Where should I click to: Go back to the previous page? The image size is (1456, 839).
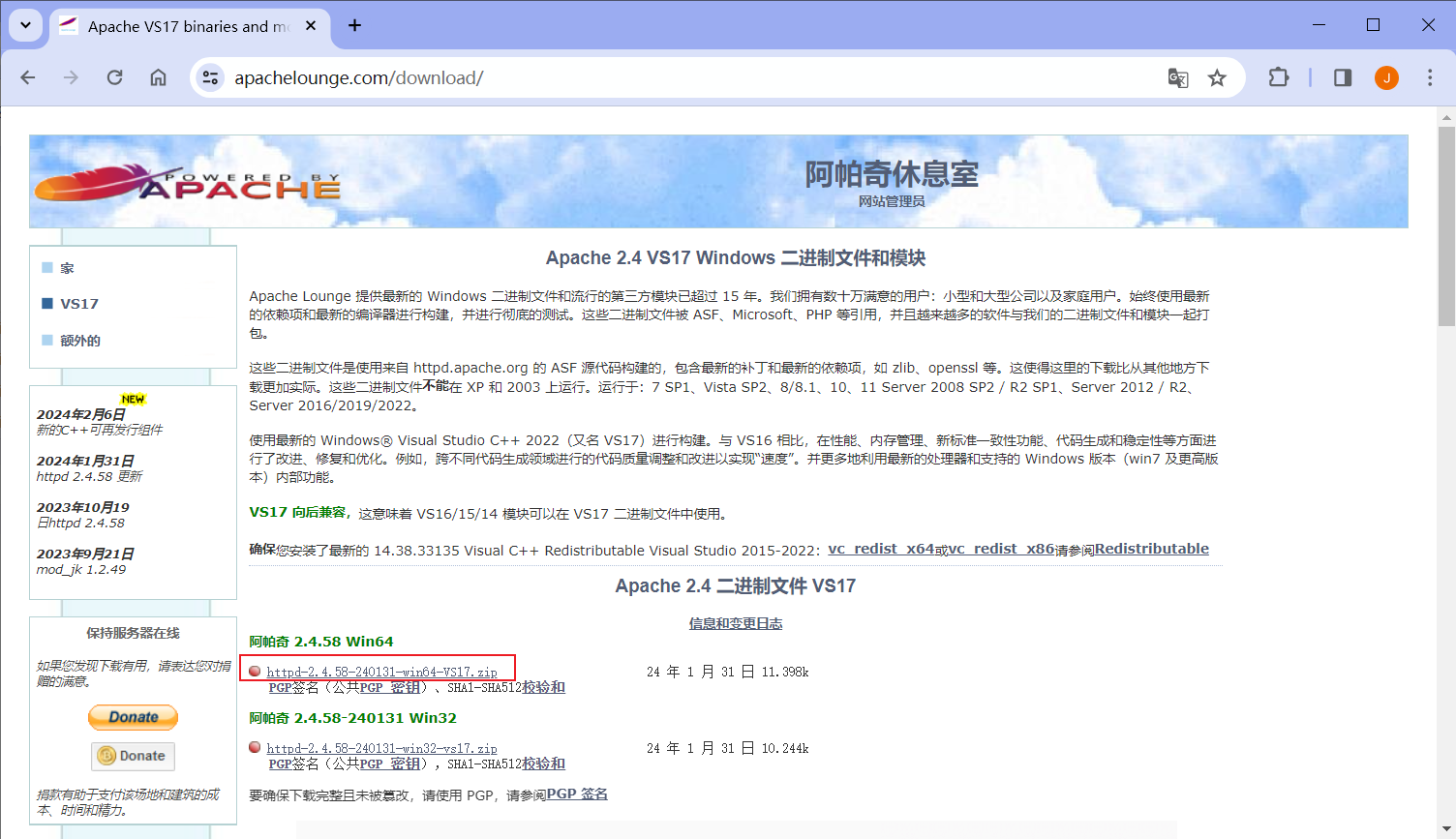click(28, 77)
